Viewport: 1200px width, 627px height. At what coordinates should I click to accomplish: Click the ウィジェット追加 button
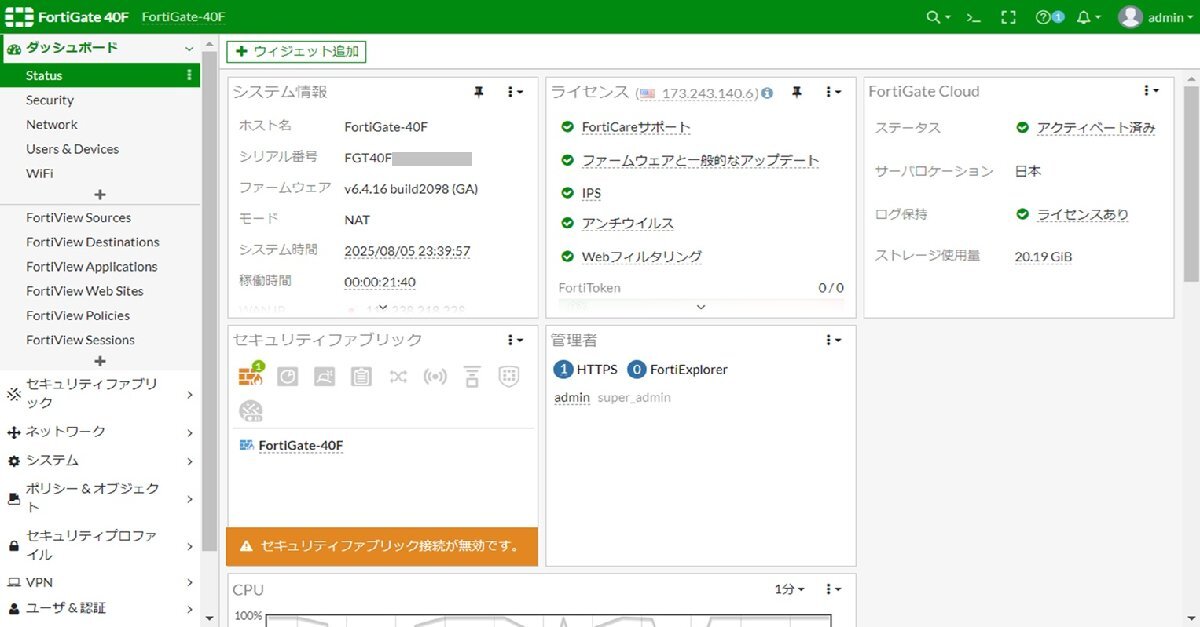point(296,52)
